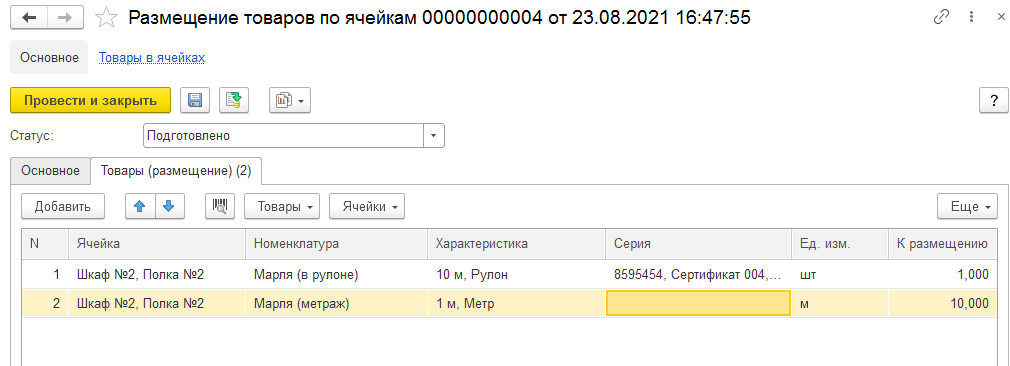Expand the Еще menu button
This screenshot has width=1010, height=366.
(x=967, y=207)
